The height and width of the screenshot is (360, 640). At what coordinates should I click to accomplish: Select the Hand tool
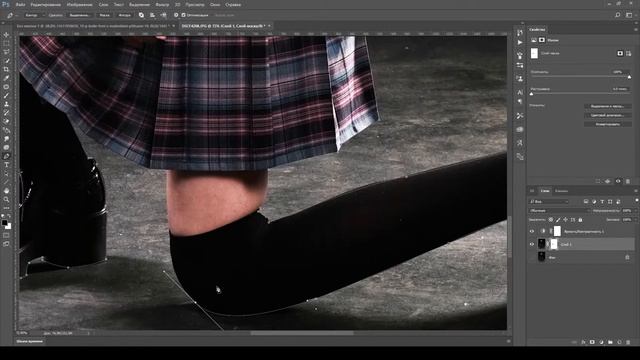(6, 191)
